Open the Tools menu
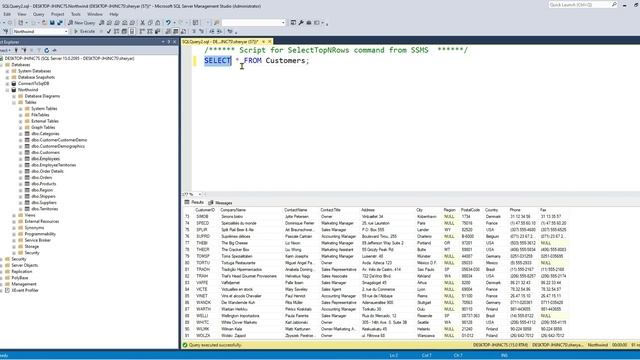640x360 pixels. pyautogui.click(x=76, y=14)
